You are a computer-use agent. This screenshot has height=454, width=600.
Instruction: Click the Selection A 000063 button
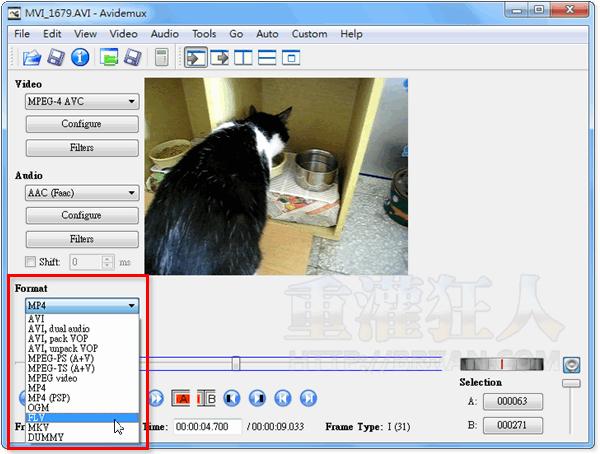pyautogui.click(x=513, y=402)
